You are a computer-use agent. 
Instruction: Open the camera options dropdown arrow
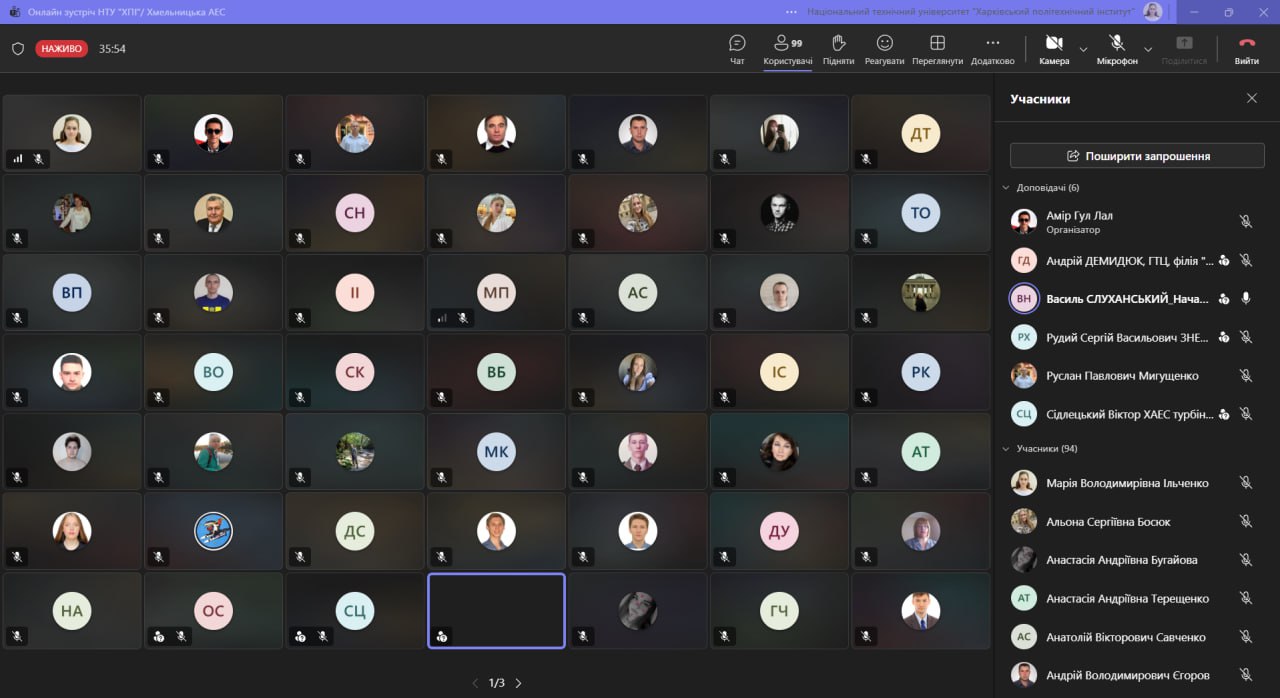click(1083, 49)
